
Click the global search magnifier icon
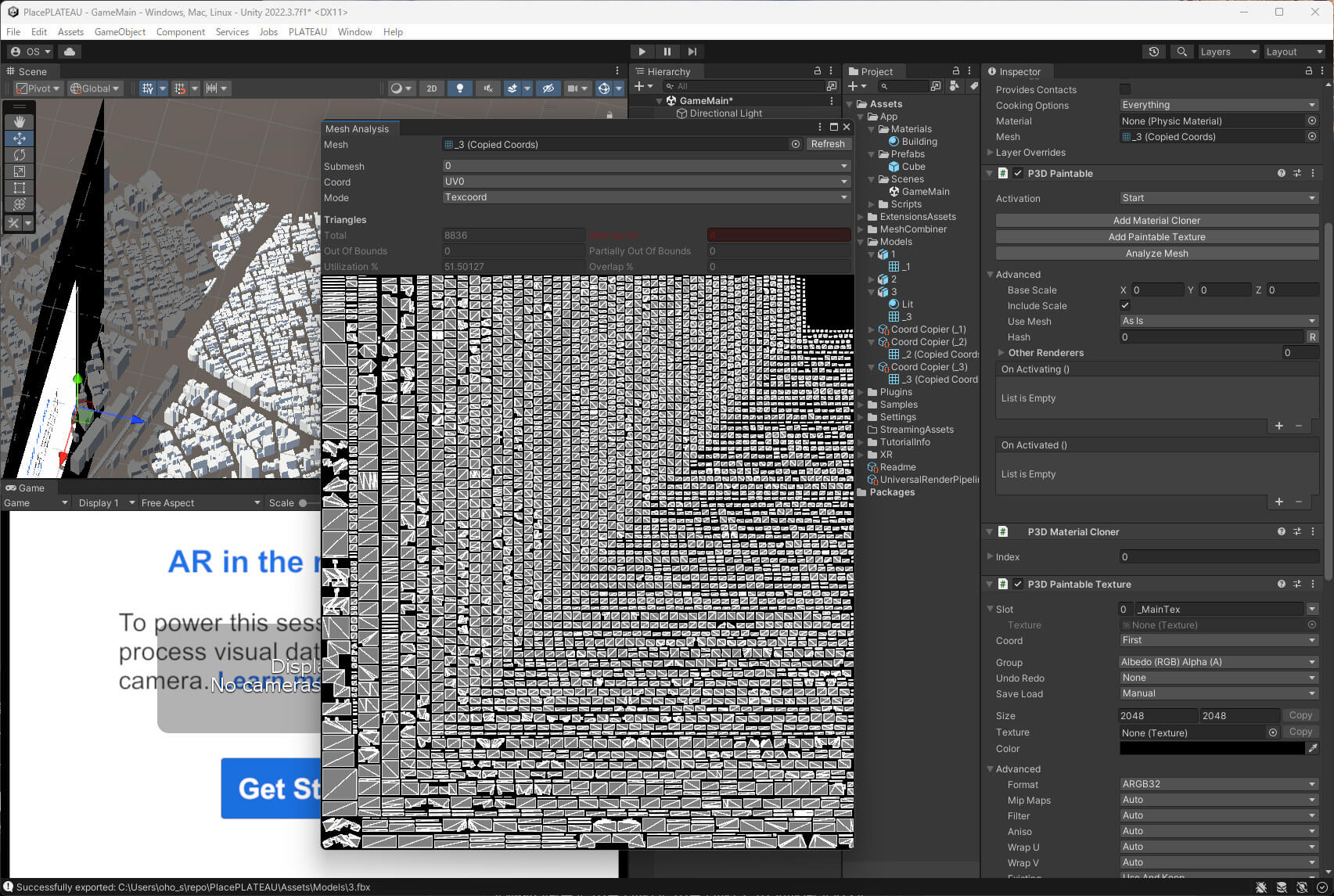[x=1181, y=52]
